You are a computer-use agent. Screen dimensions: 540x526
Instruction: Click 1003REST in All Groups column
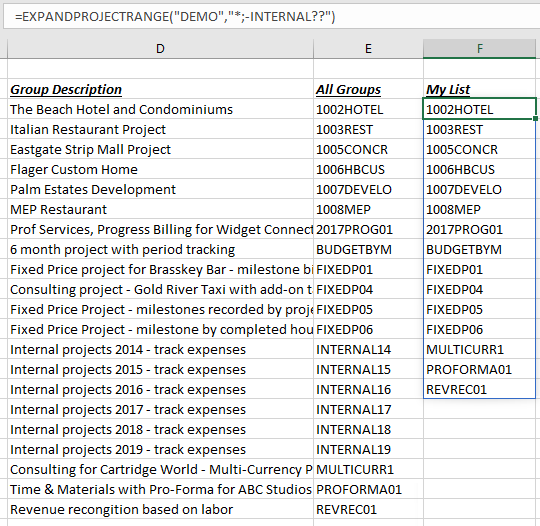(x=368, y=129)
